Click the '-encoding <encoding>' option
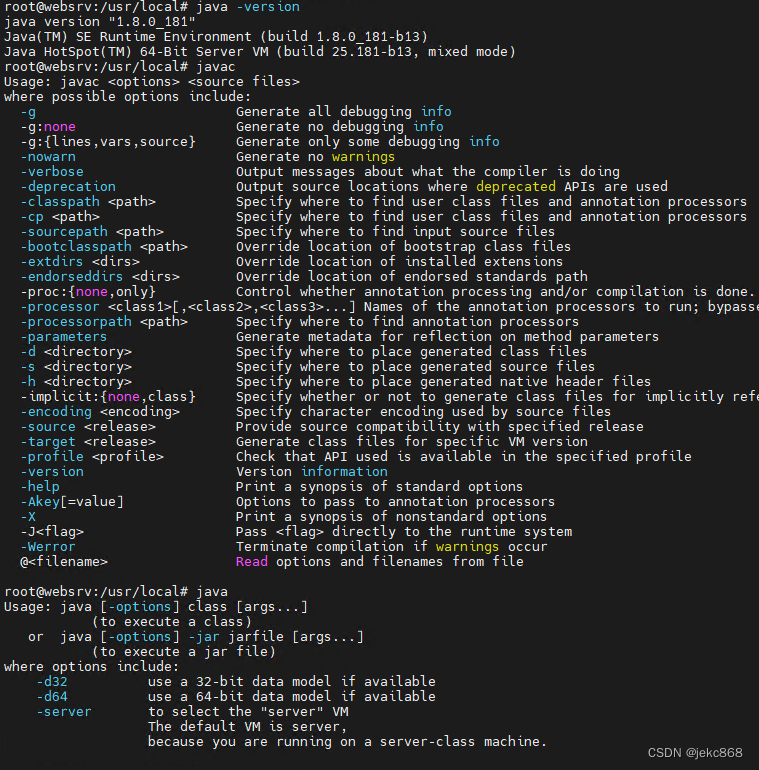The width and height of the screenshot is (759, 770). click(100, 412)
